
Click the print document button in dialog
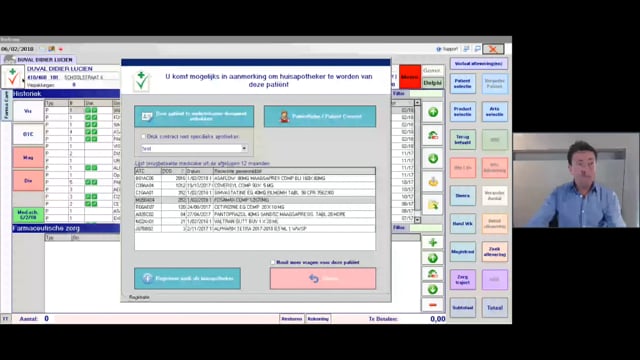(194, 116)
